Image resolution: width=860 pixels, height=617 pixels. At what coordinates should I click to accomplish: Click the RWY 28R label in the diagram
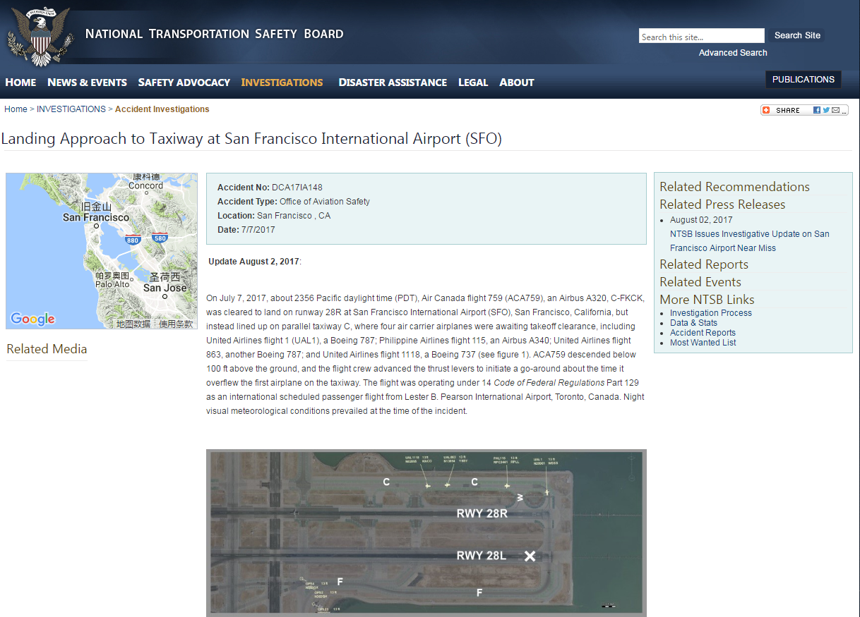tap(482, 514)
